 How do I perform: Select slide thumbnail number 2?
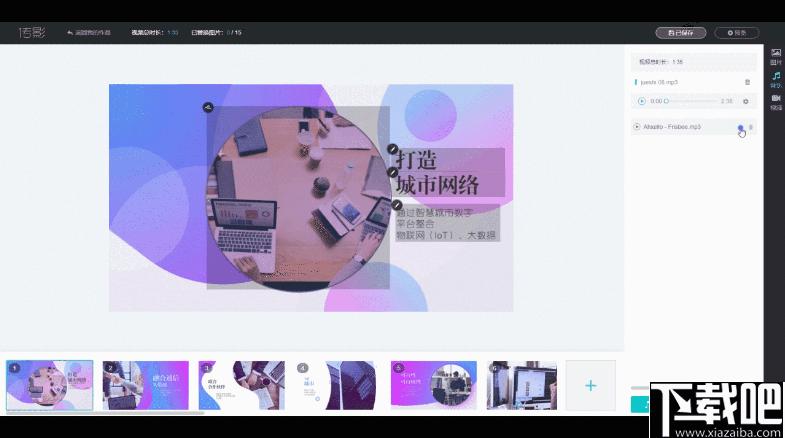[146, 385]
